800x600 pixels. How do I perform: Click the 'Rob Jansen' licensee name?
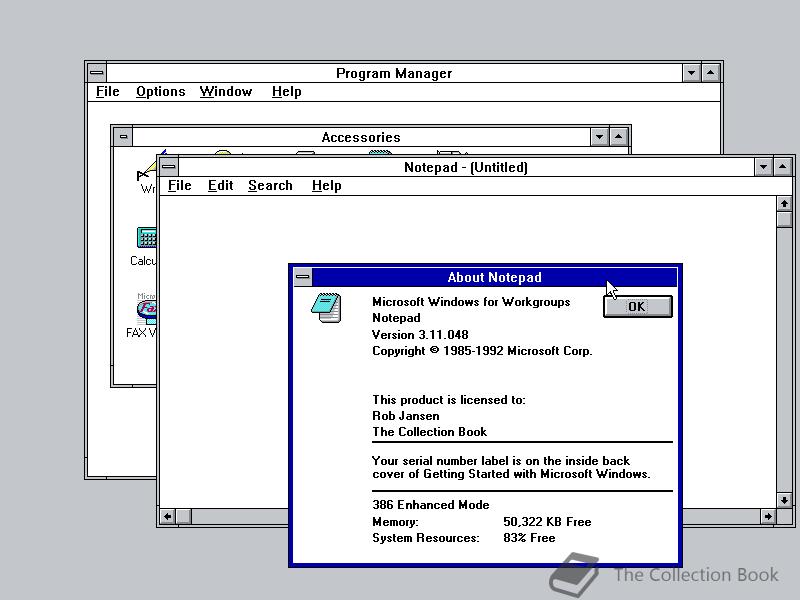coord(406,416)
